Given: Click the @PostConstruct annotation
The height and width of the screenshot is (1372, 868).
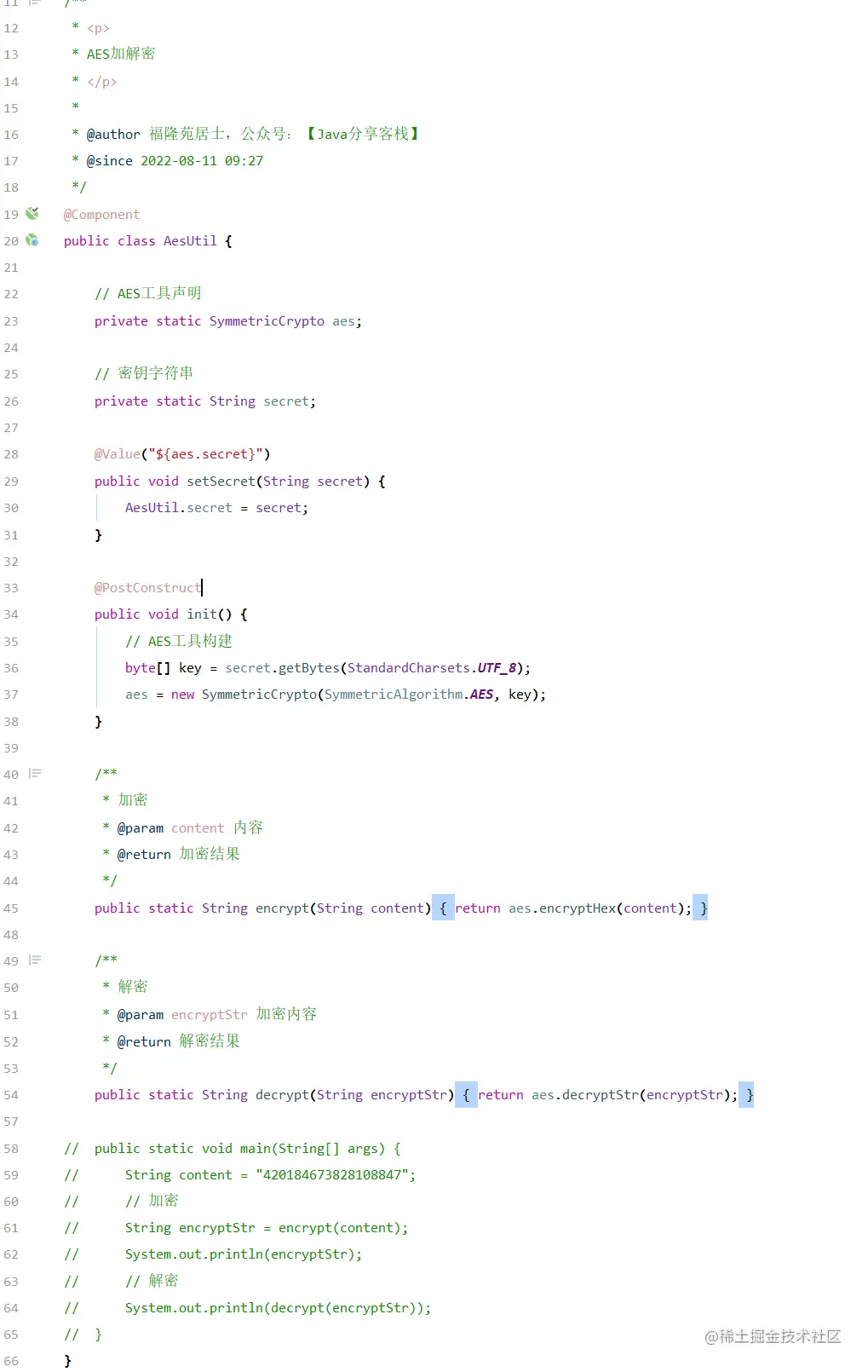Looking at the screenshot, I should coord(147,588).
